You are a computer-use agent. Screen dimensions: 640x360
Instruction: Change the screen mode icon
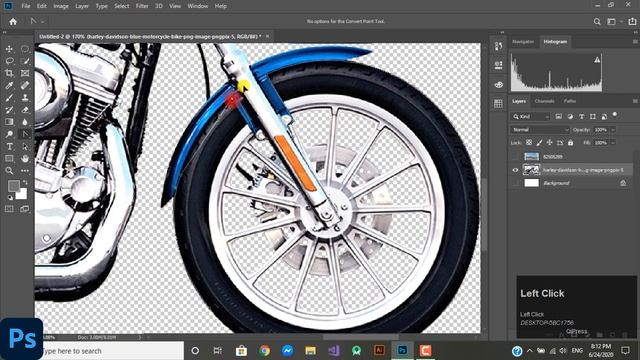[25, 209]
